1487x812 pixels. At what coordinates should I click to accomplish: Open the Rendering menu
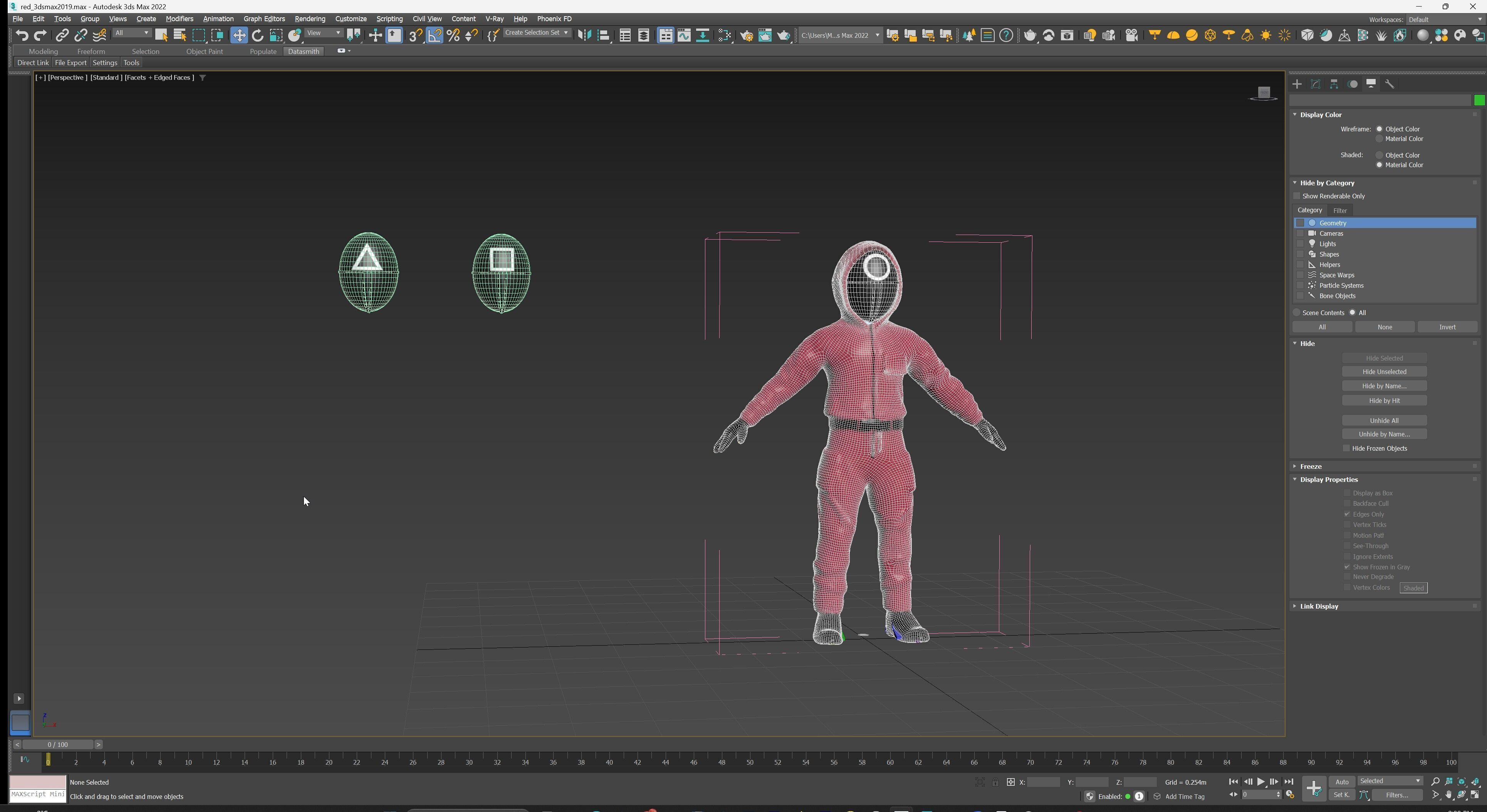point(309,19)
